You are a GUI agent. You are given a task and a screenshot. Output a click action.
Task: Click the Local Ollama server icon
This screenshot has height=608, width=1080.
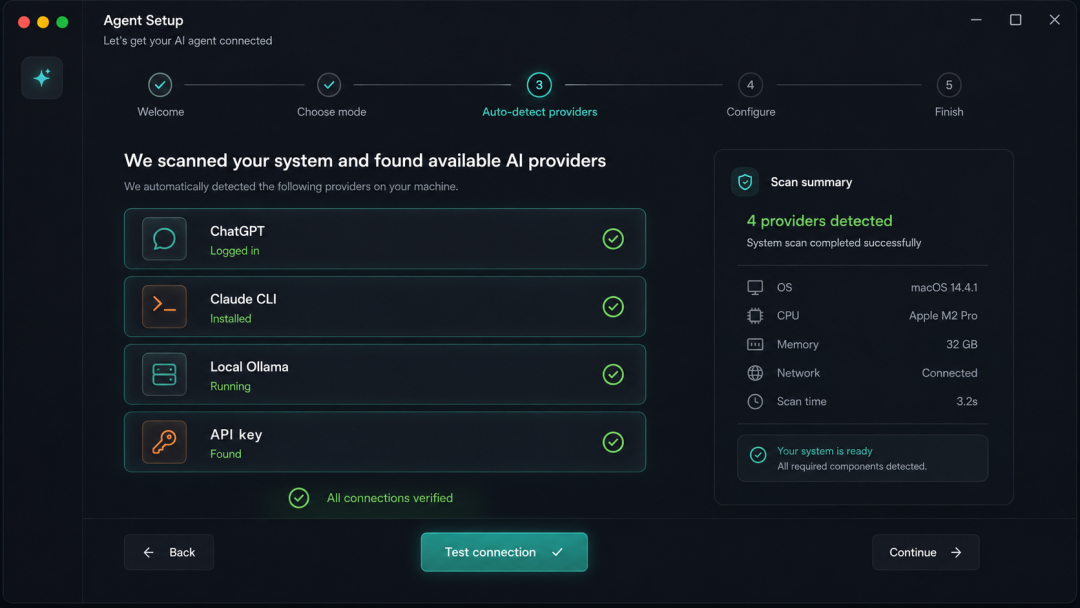pos(164,375)
